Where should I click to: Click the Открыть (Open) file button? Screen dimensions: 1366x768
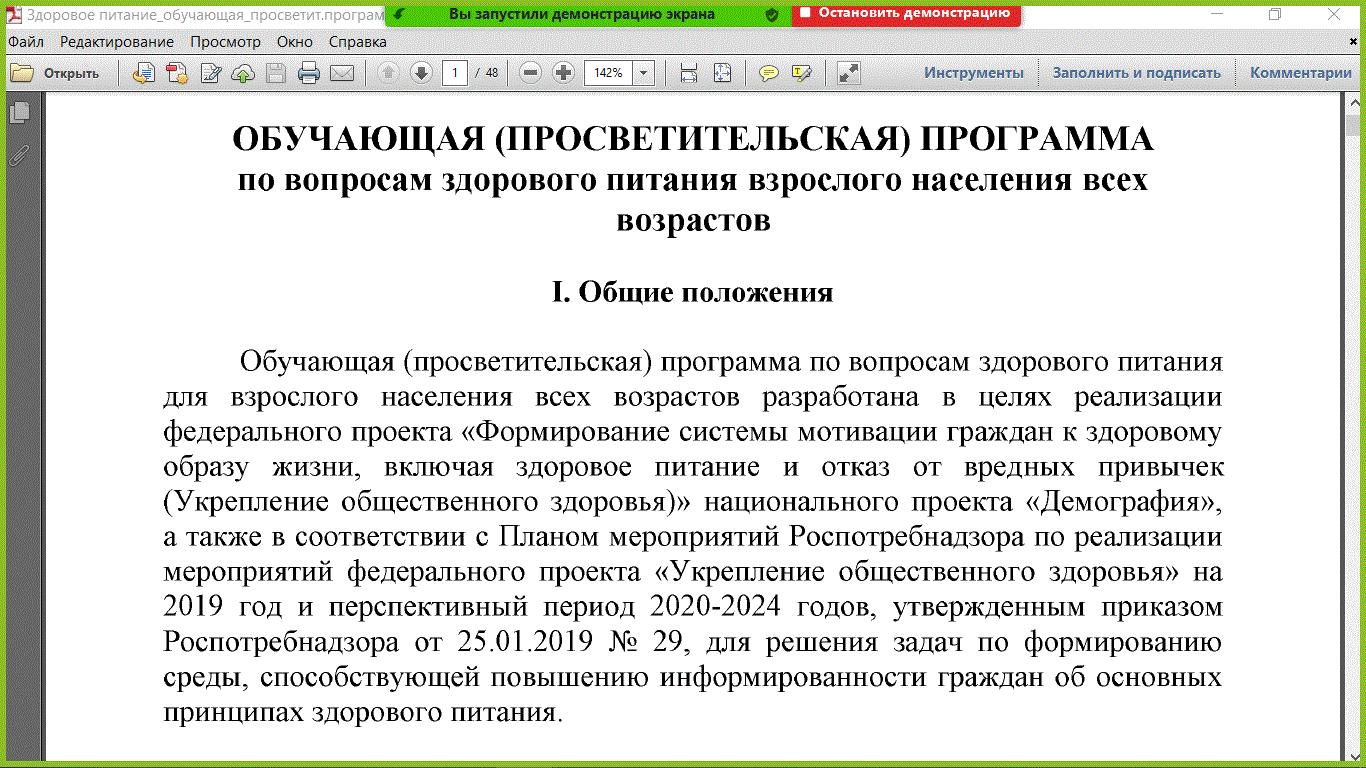click(x=56, y=73)
